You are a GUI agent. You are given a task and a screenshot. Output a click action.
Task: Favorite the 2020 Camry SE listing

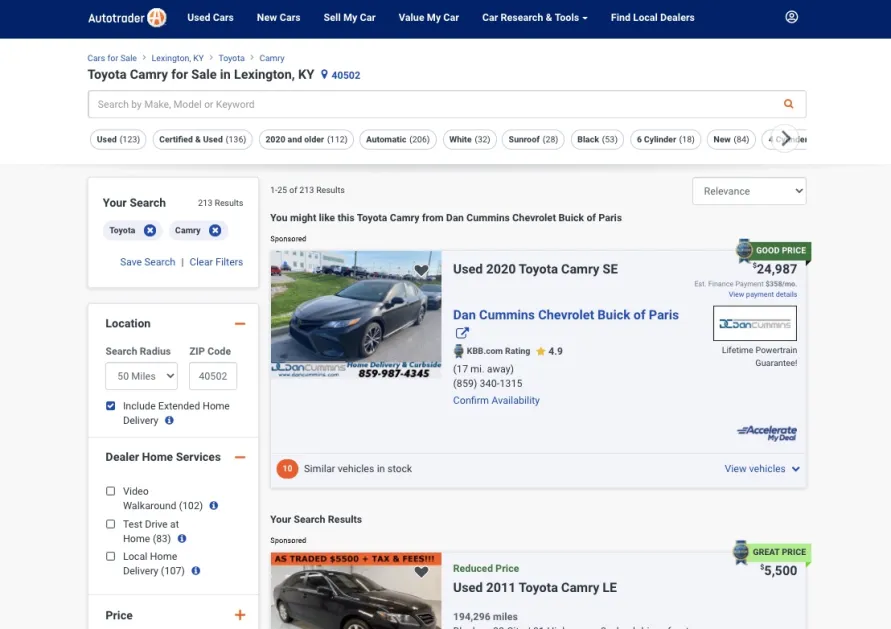(x=421, y=270)
